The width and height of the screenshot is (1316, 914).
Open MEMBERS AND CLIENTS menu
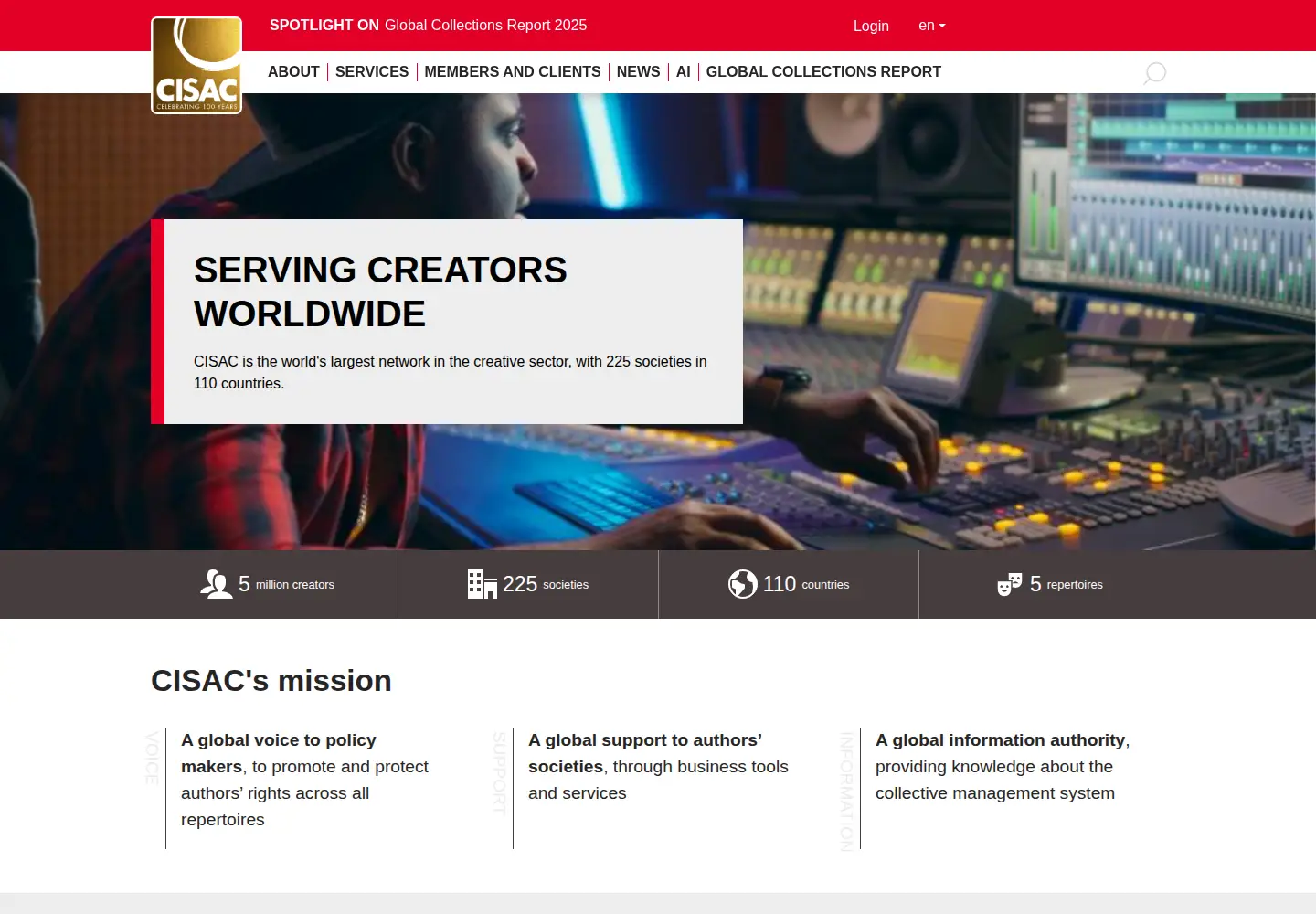pyautogui.click(x=513, y=72)
